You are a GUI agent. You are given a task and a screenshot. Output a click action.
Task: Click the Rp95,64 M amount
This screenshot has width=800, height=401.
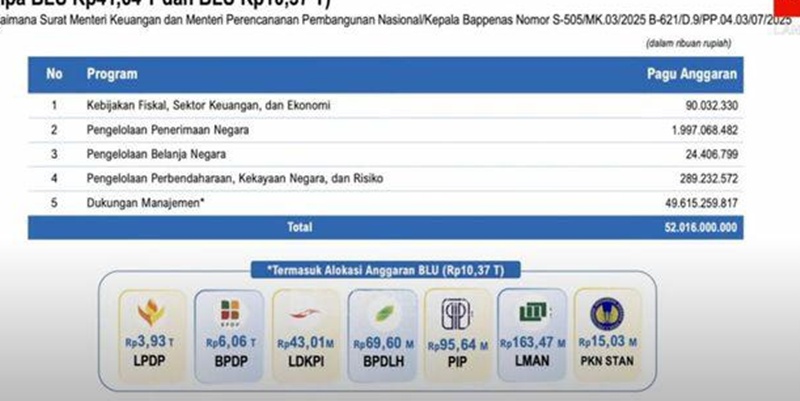(x=458, y=345)
